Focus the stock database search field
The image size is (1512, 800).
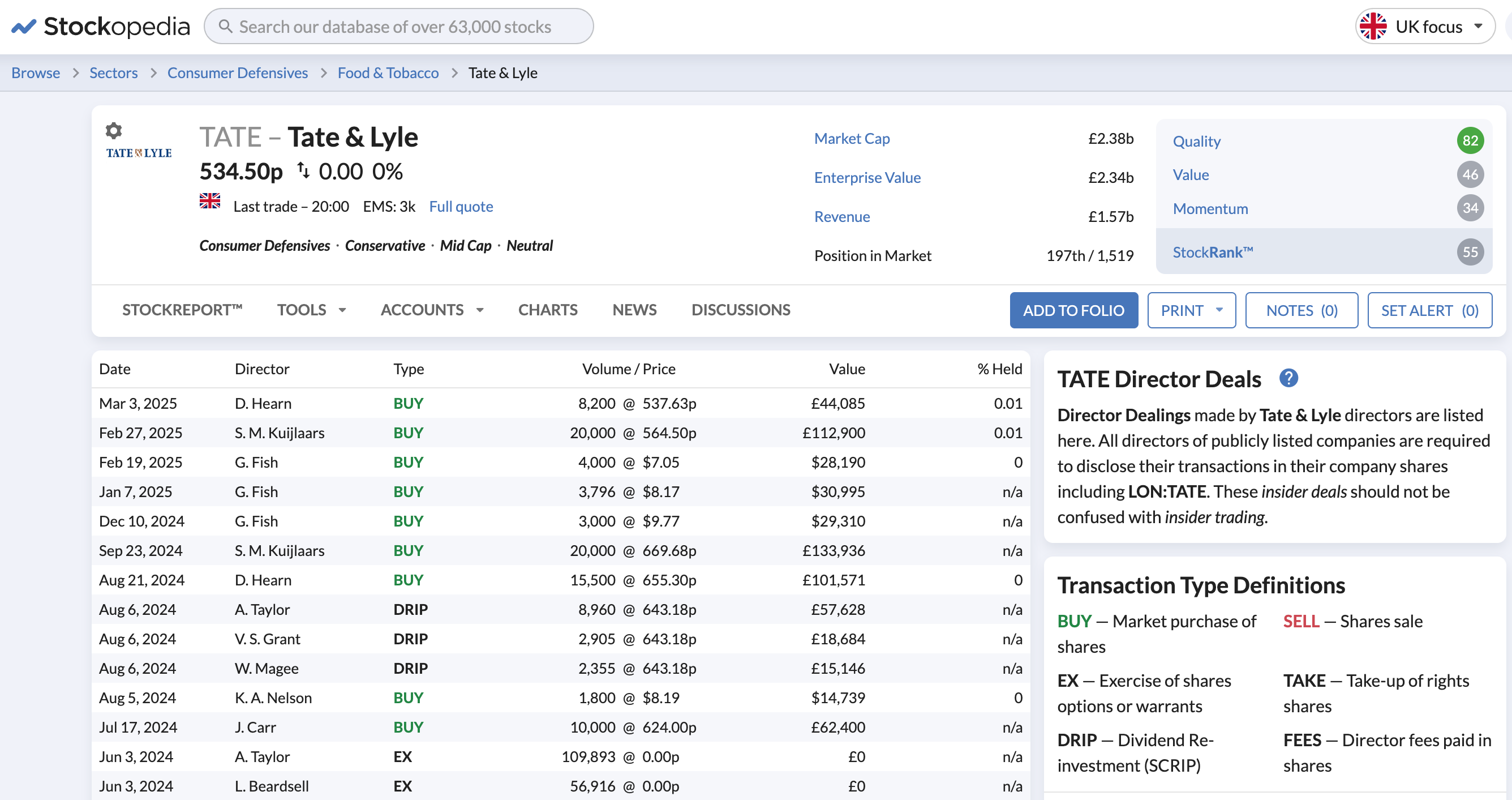(398, 27)
